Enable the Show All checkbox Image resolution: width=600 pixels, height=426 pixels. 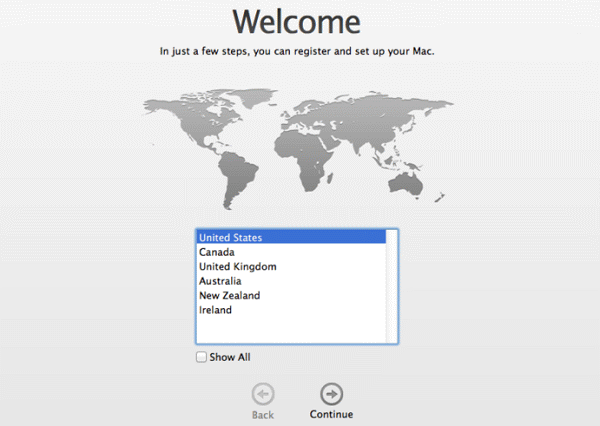201,357
